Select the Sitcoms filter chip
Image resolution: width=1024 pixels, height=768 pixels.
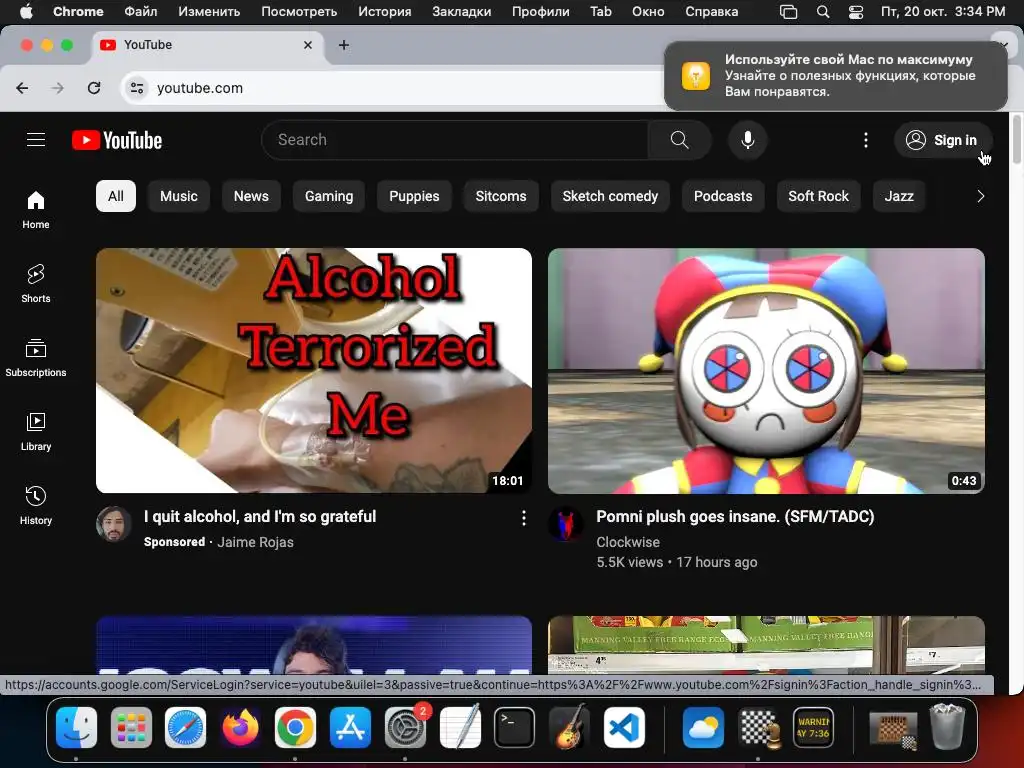[501, 196]
